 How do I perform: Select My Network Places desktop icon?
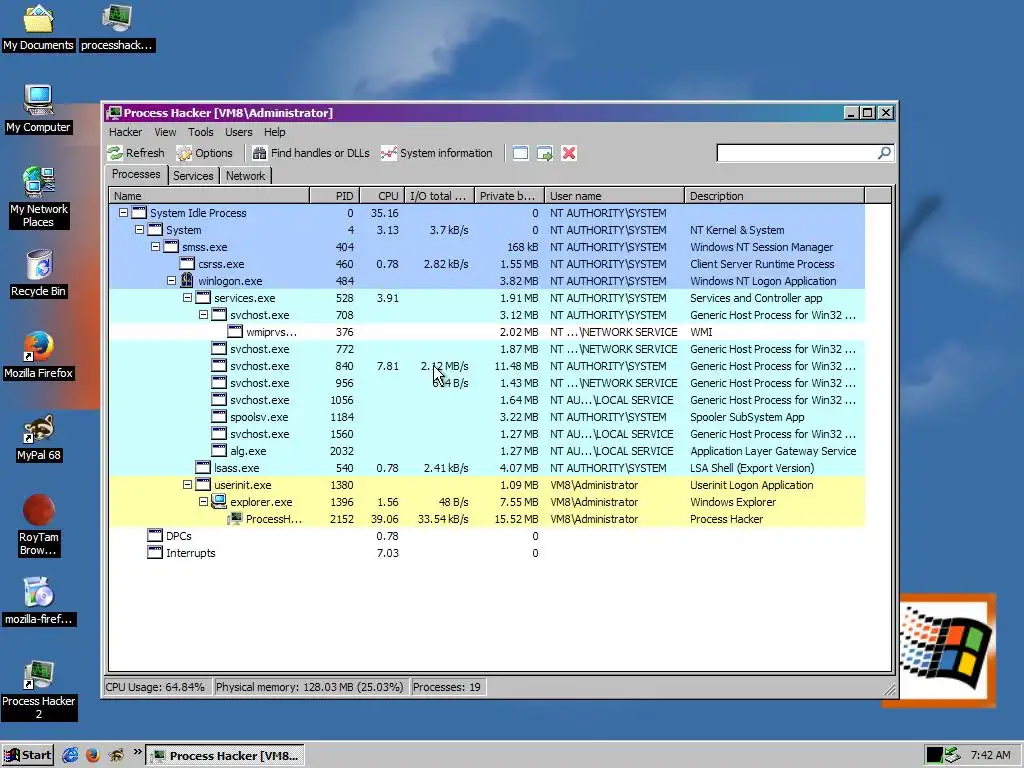tap(39, 197)
